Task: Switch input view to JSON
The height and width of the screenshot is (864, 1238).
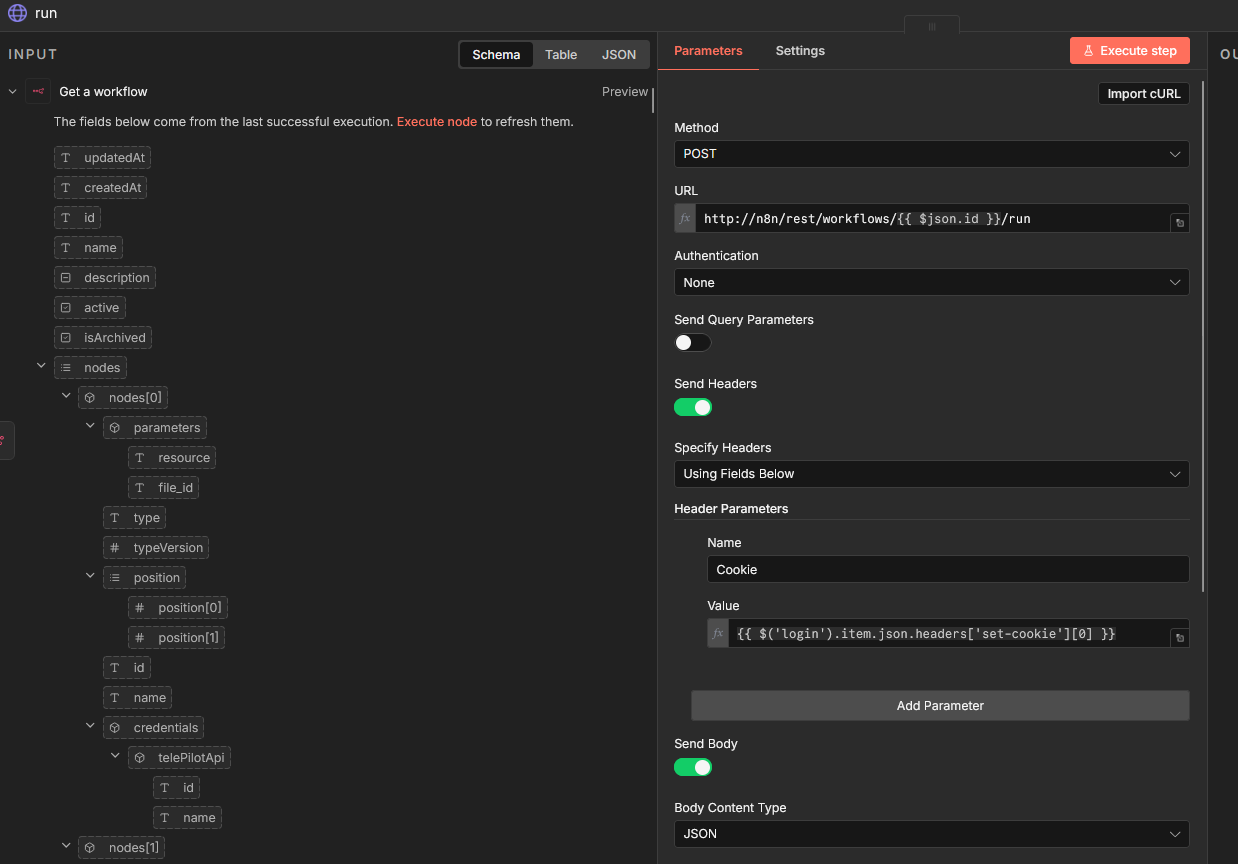Action: coord(618,55)
